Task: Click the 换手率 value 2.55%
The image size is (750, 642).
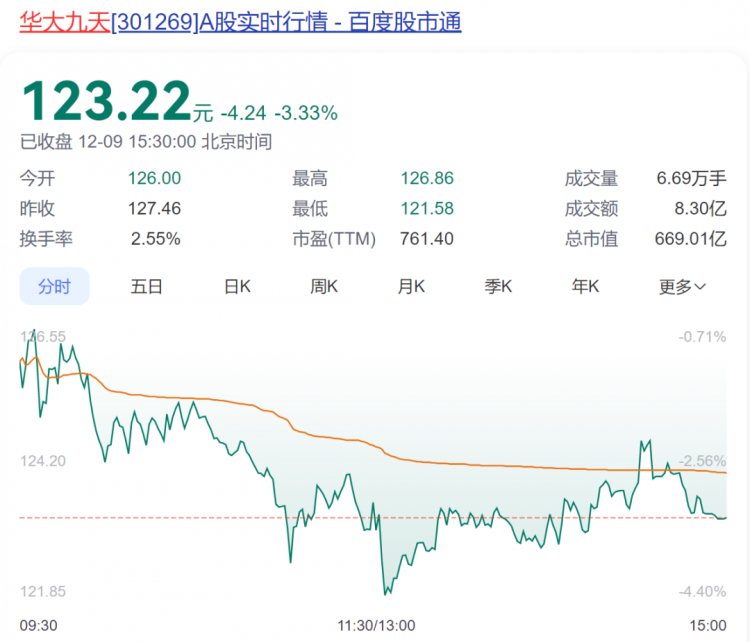Action: click(x=155, y=239)
